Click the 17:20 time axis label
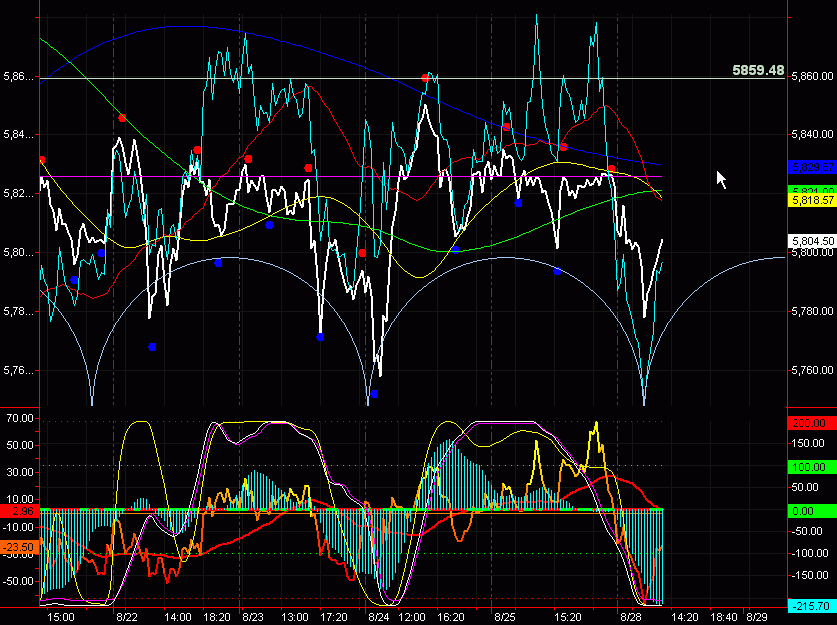 (334, 618)
